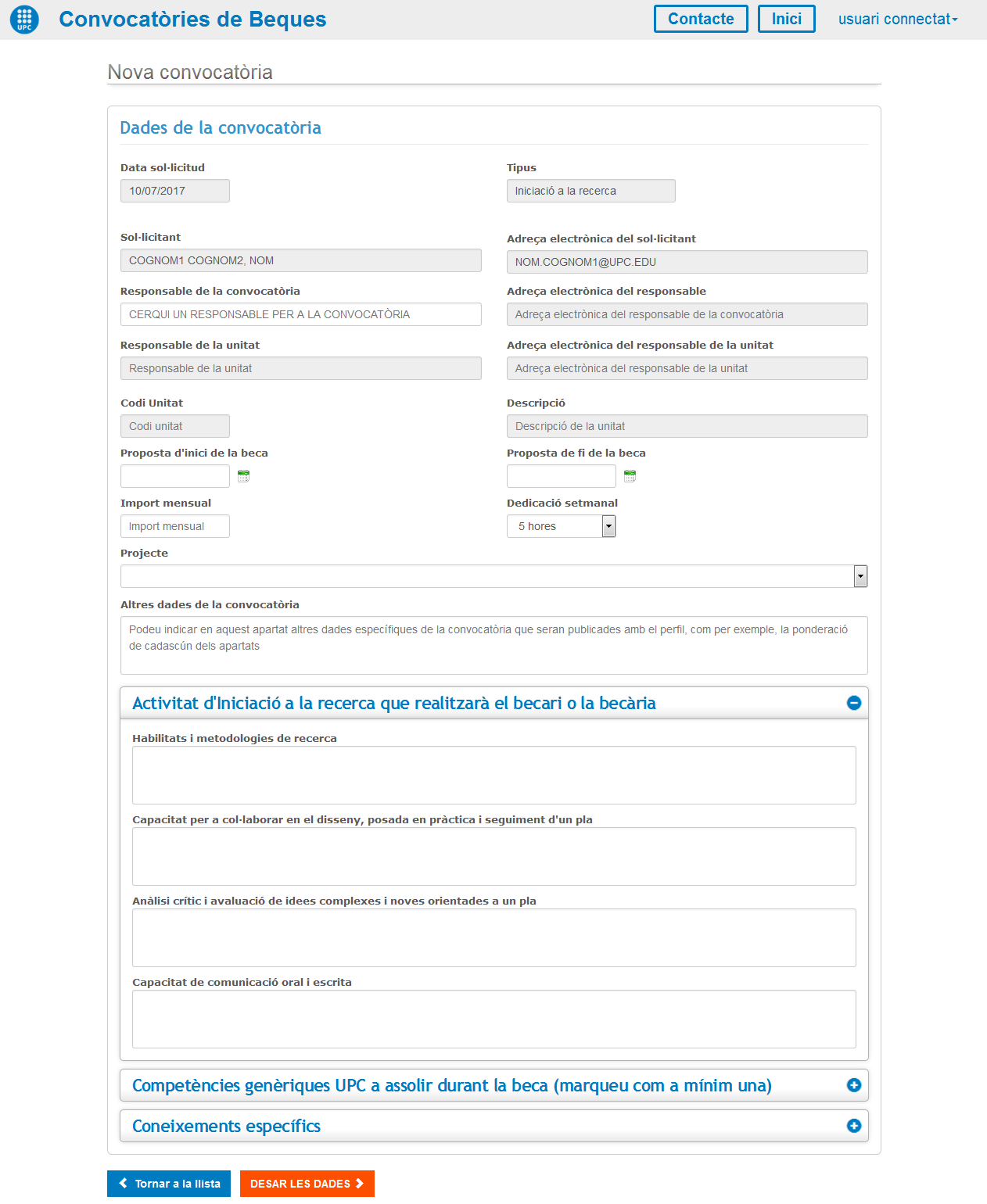Go to Inici page
Viewport: 987px width, 1204px height.
[x=786, y=20]
